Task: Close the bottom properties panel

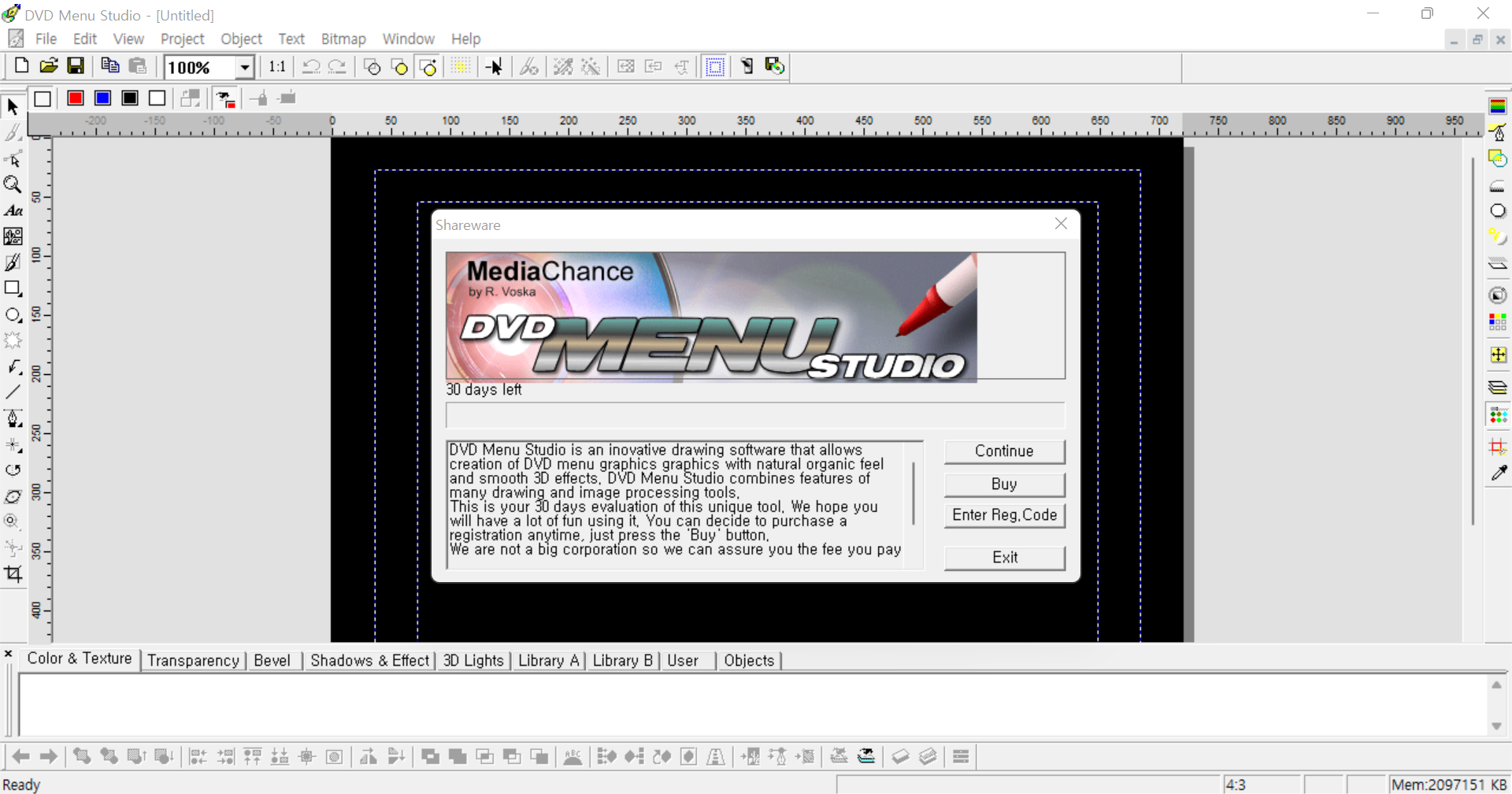Action: tap(8, 654)
